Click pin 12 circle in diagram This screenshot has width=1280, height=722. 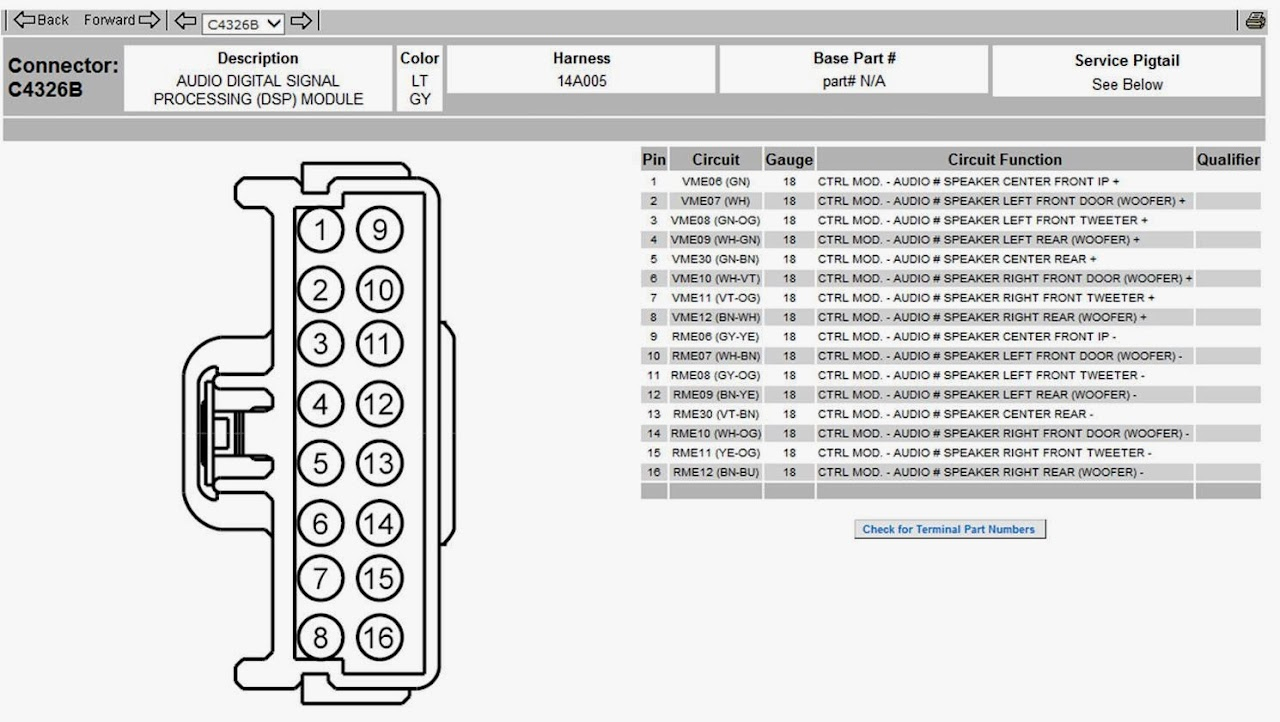379,405
